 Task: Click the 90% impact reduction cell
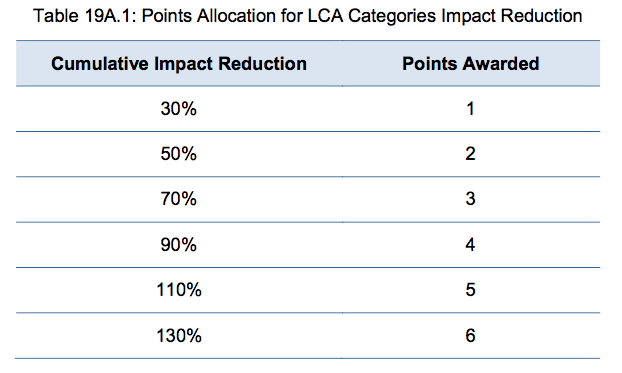179,244
